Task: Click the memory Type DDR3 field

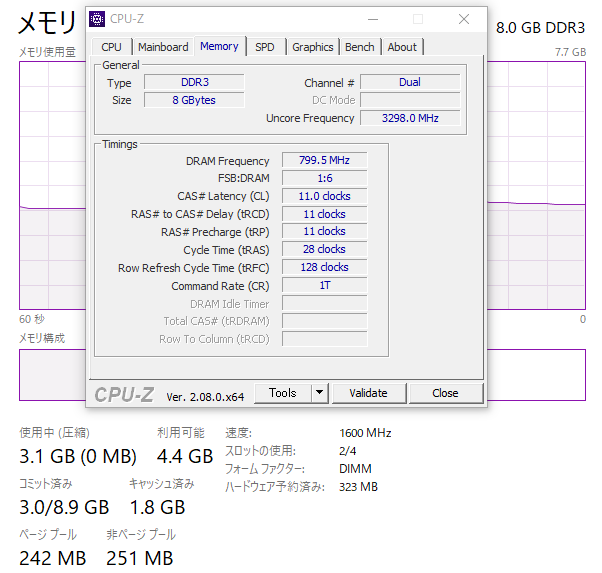Action: pyautogui.click(x=194, y=82)
